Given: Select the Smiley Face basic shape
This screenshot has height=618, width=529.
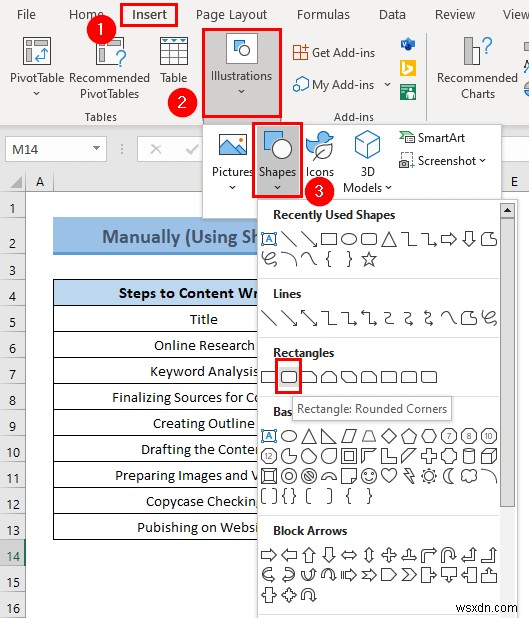Looking at the screenshot, I should [x=369, y=476].
